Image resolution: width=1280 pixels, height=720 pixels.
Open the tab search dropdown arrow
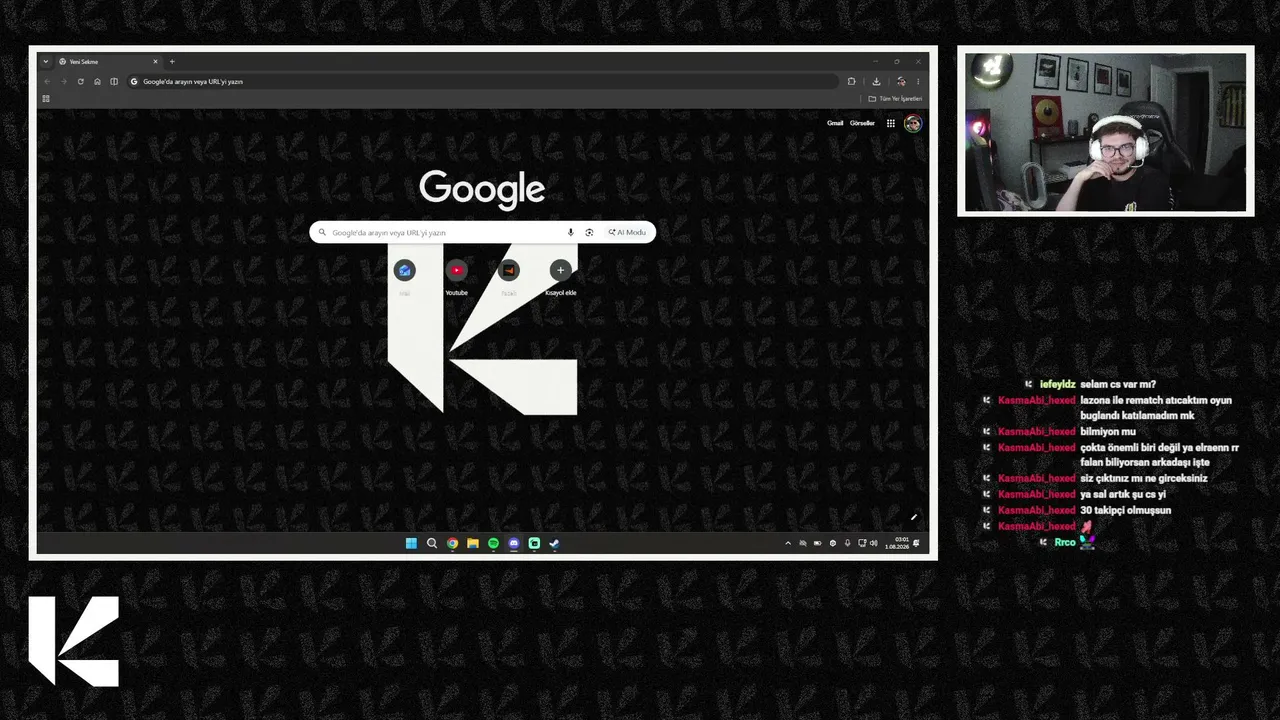pos(45,62)
